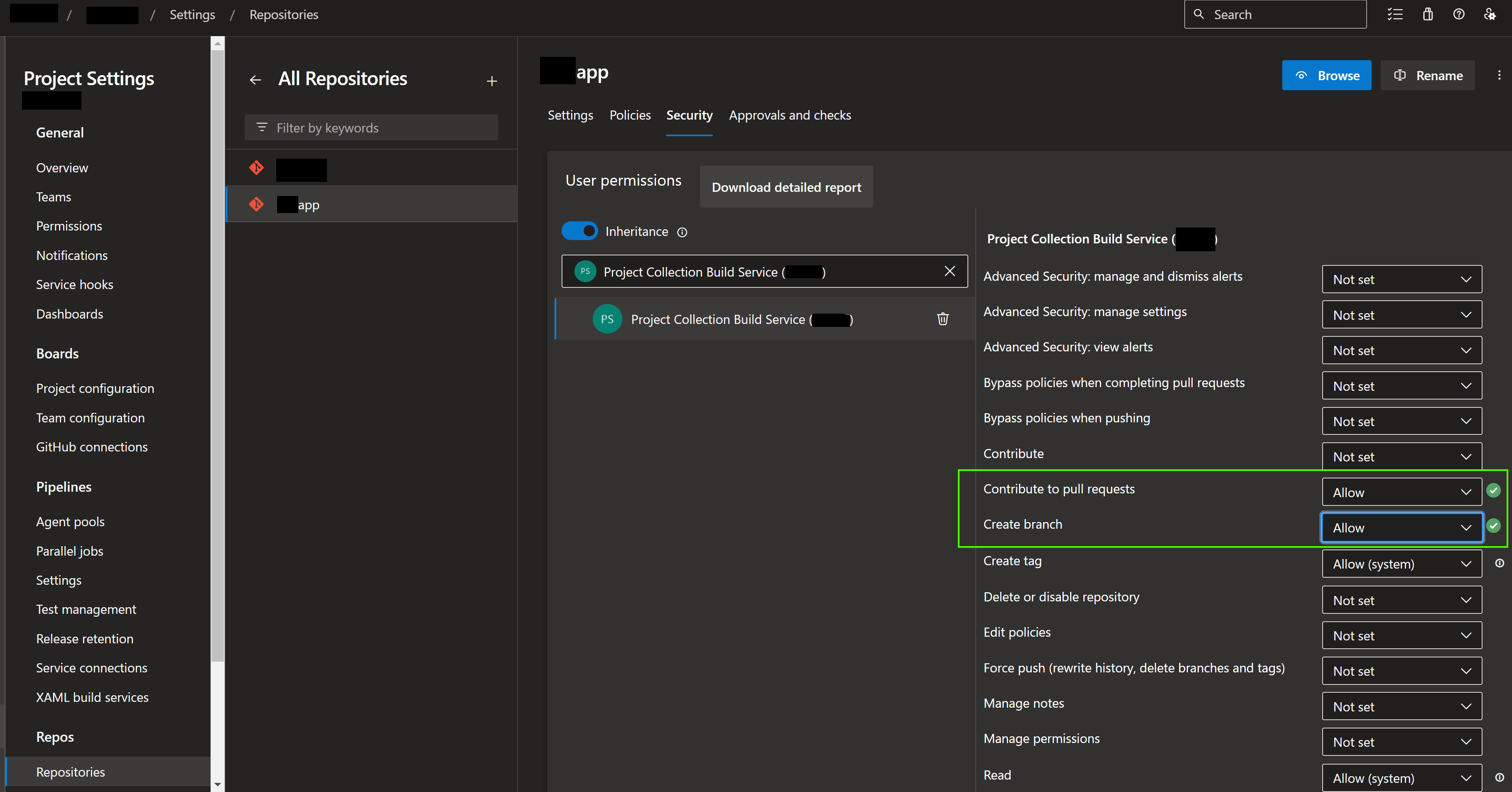
Task: Open the help question mark icon
Action: coord(1458,15)
